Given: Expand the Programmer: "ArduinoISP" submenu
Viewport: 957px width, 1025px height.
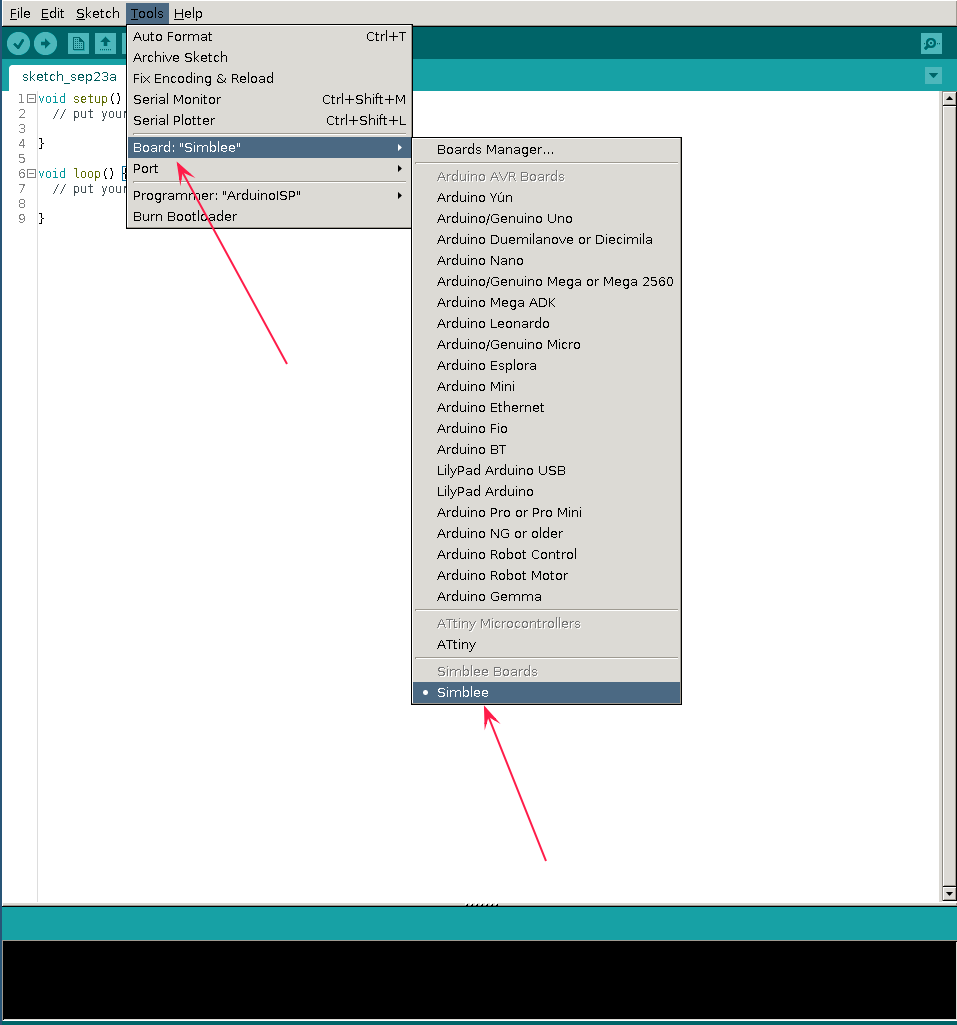Looking at the screenshot, I should [269, 195].
